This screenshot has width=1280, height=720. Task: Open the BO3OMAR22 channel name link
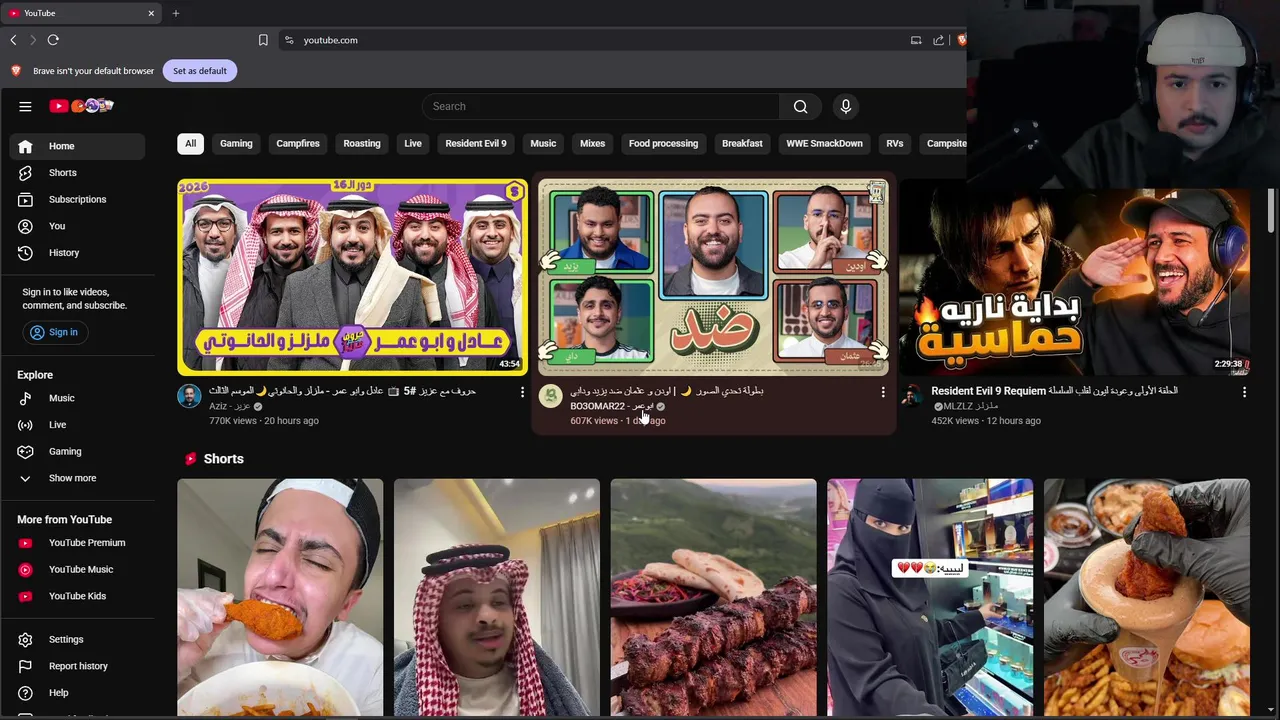612,406
